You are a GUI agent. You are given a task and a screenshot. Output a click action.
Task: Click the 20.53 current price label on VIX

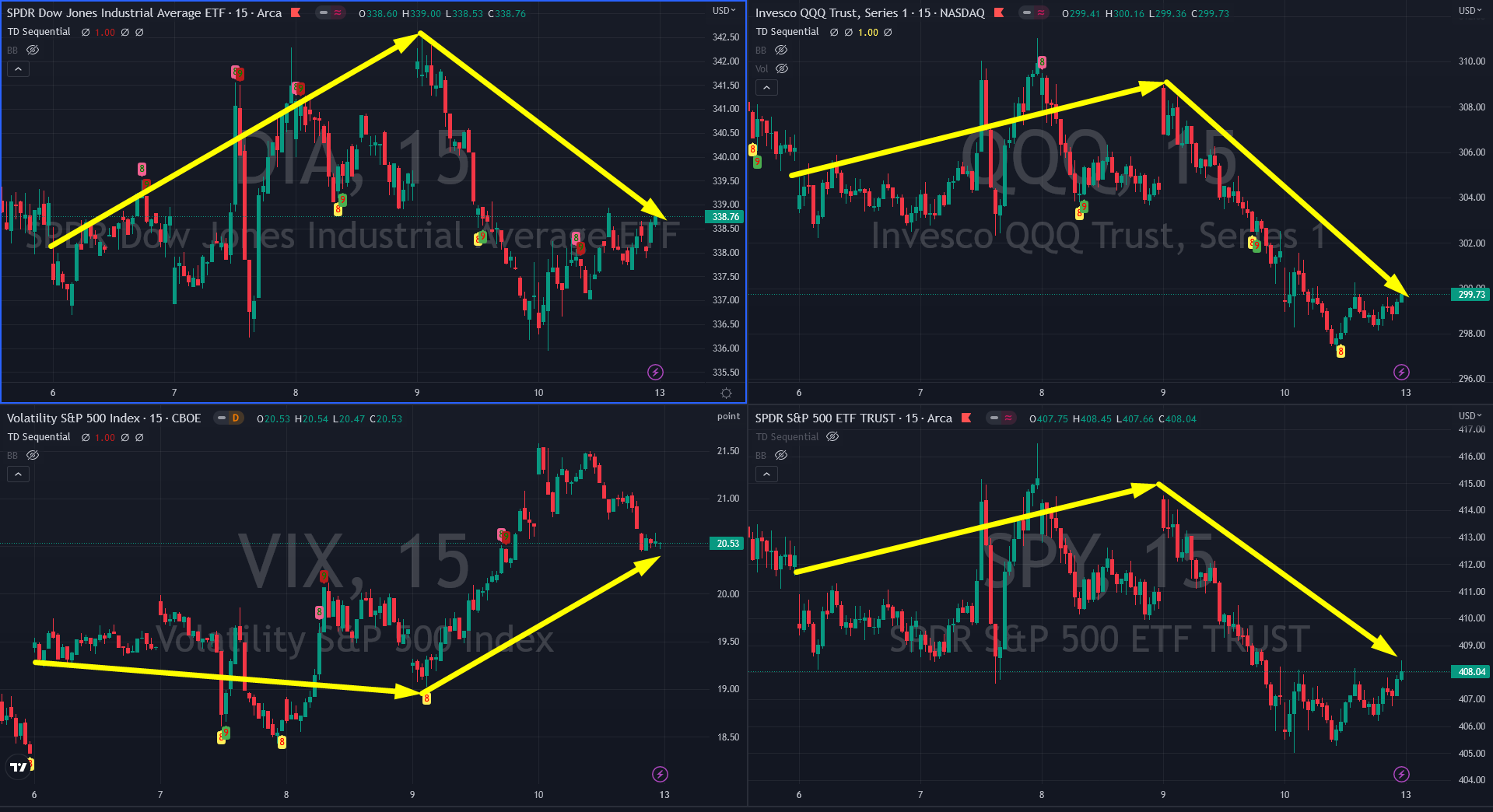pyautogui.click(x=727, y=544)
